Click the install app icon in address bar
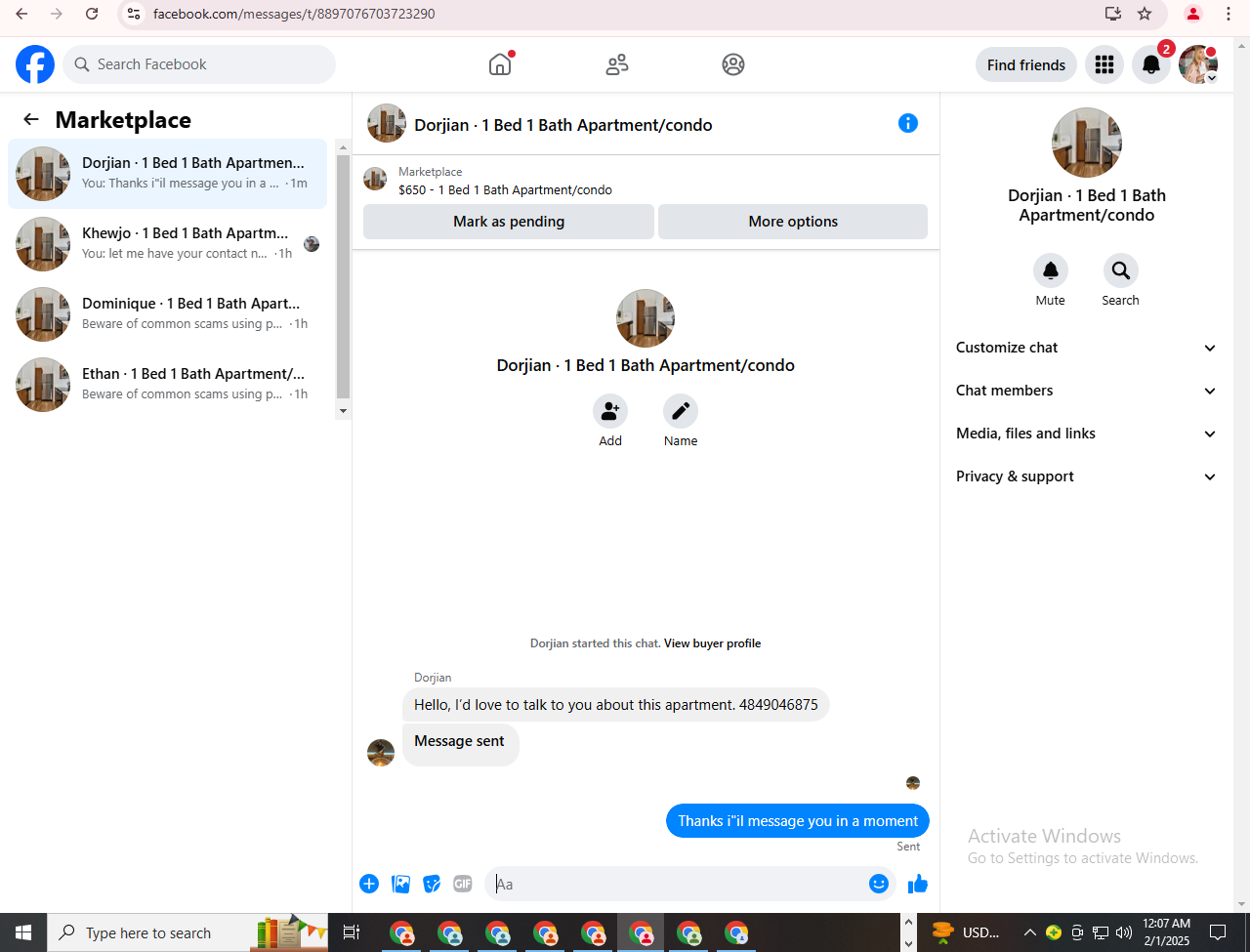The width and height of the screenshot is (1250, 952). click(x=1113, y=14)
